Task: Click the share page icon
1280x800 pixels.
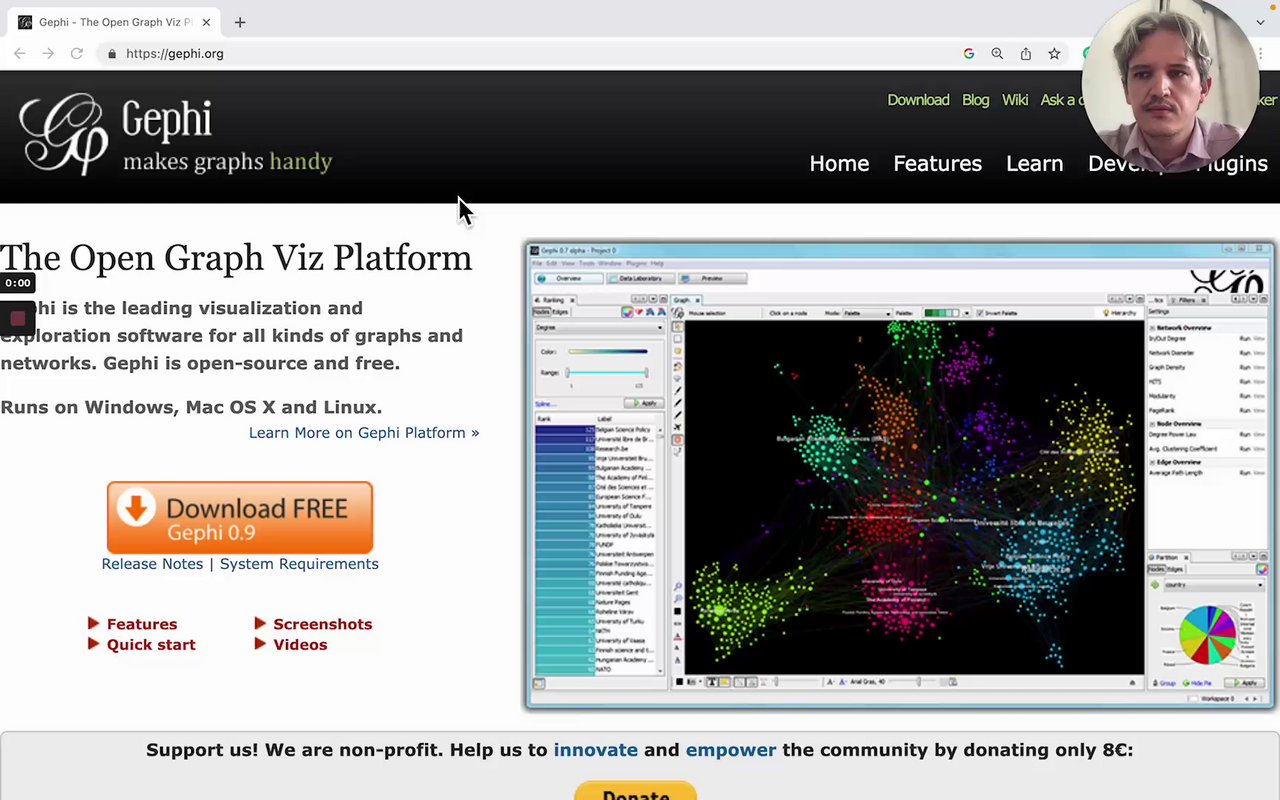Action: coord(1026,54)
